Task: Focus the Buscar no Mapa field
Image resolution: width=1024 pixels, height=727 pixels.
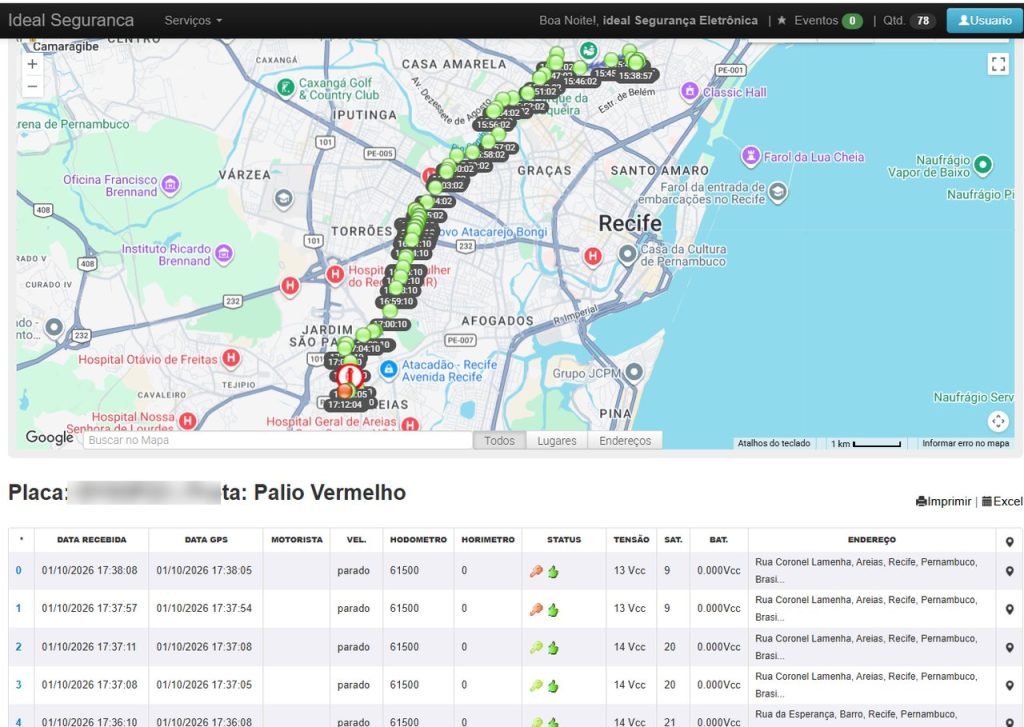Action: point(278,440)
